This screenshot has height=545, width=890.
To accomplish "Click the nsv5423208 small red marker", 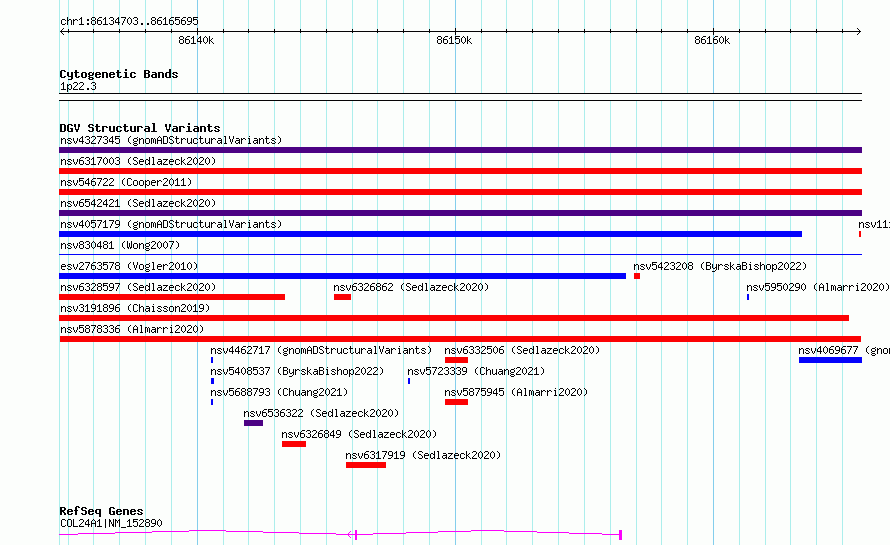I will click(x=637, y=276).
